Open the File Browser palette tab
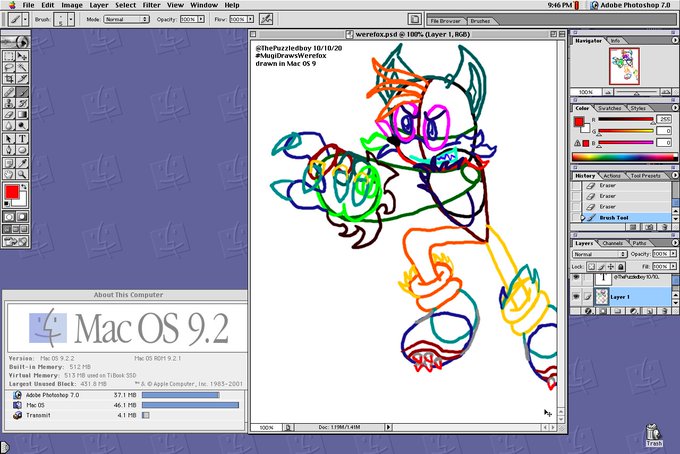The height and width of the screenshot is (454, 680). (445, 21)
